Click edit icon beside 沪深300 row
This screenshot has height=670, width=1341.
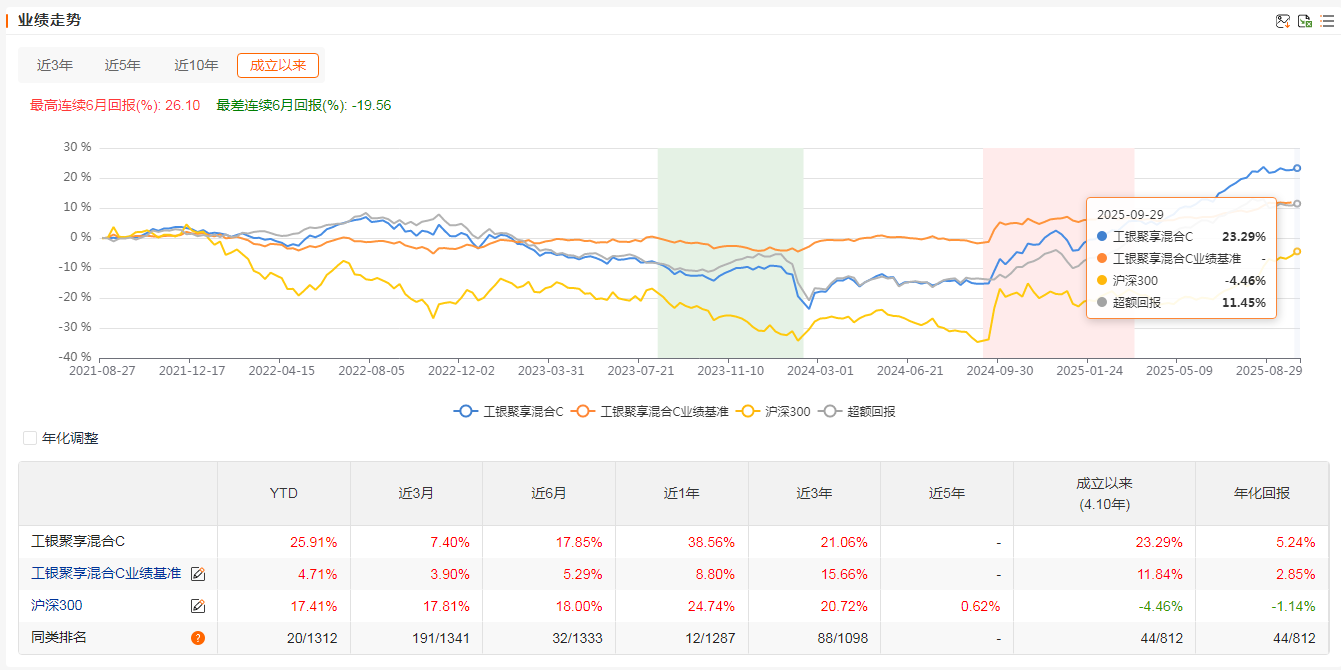[x=198, y=606]
